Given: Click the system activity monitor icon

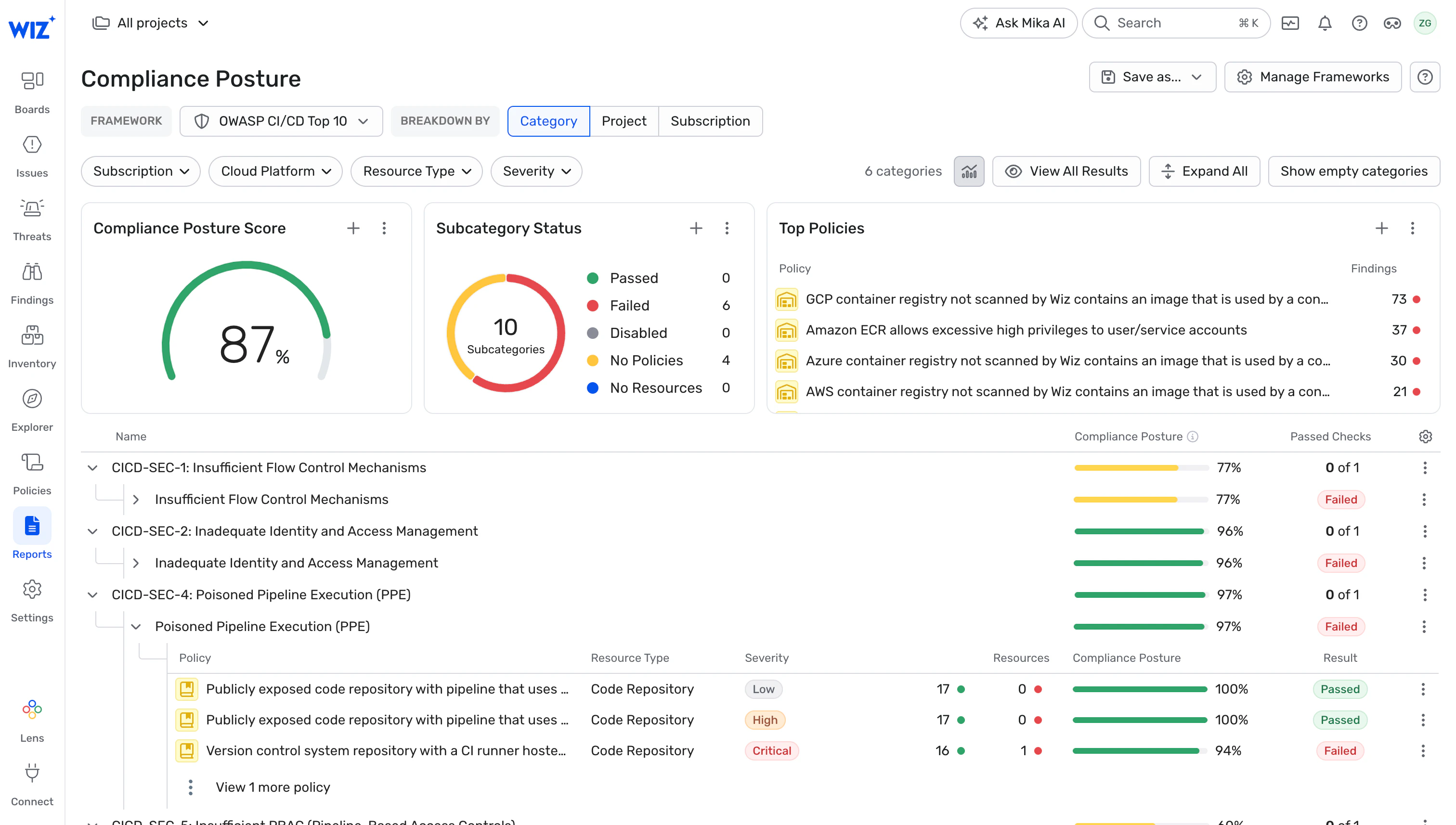Looking at the screenshot, I should [1290, 23].
